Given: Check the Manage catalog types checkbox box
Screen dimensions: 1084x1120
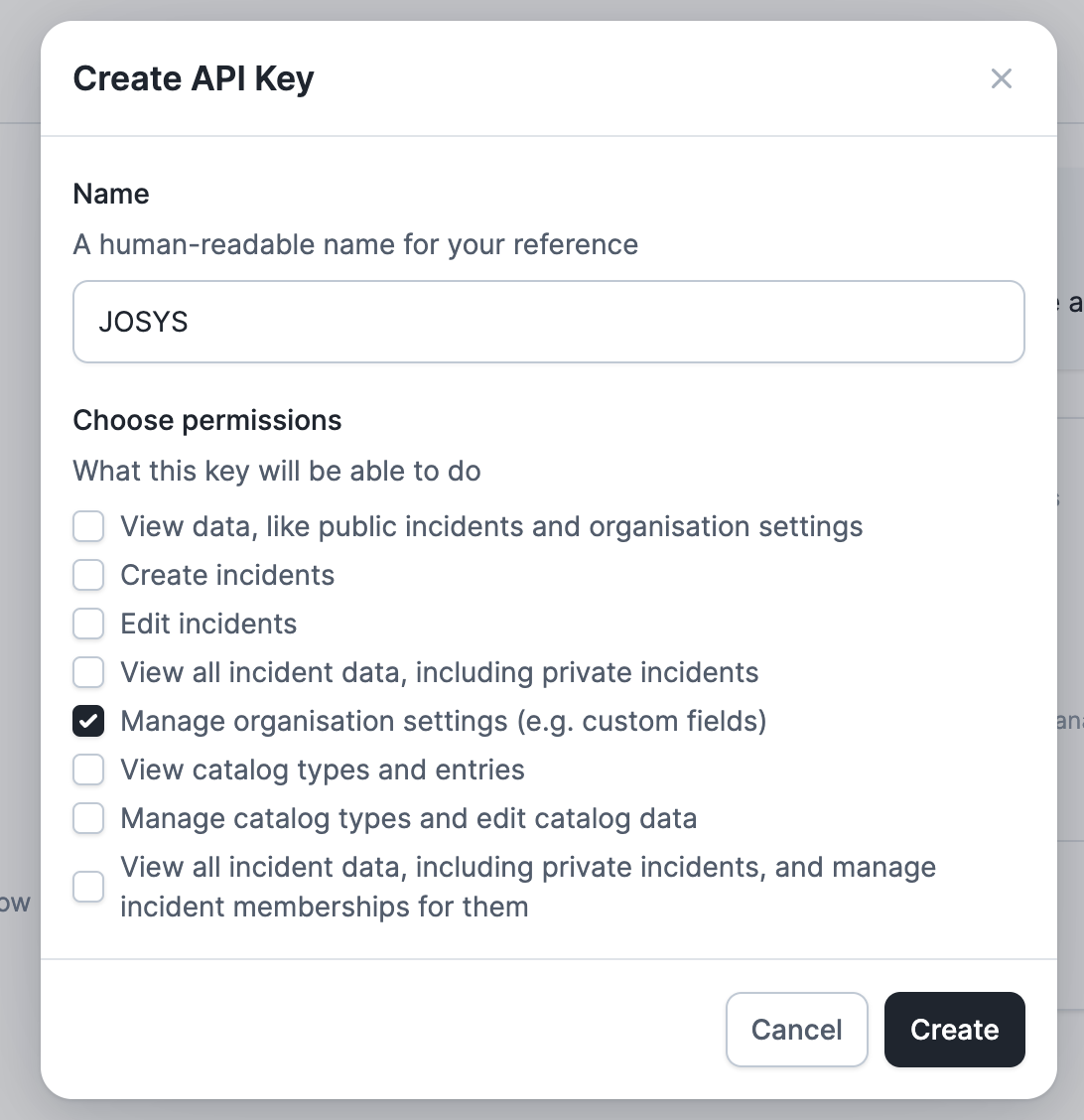Looking at the screenshot, I should [88, 818].
